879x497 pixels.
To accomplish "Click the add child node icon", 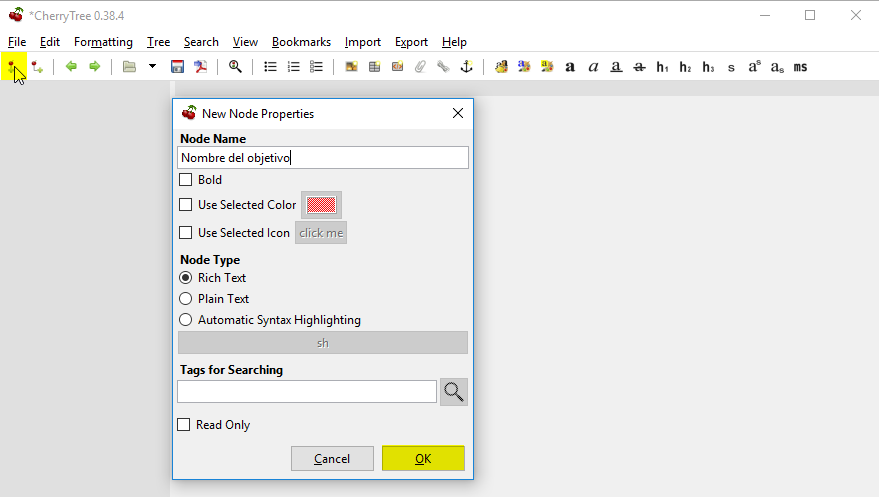I will tap(37, 67).
